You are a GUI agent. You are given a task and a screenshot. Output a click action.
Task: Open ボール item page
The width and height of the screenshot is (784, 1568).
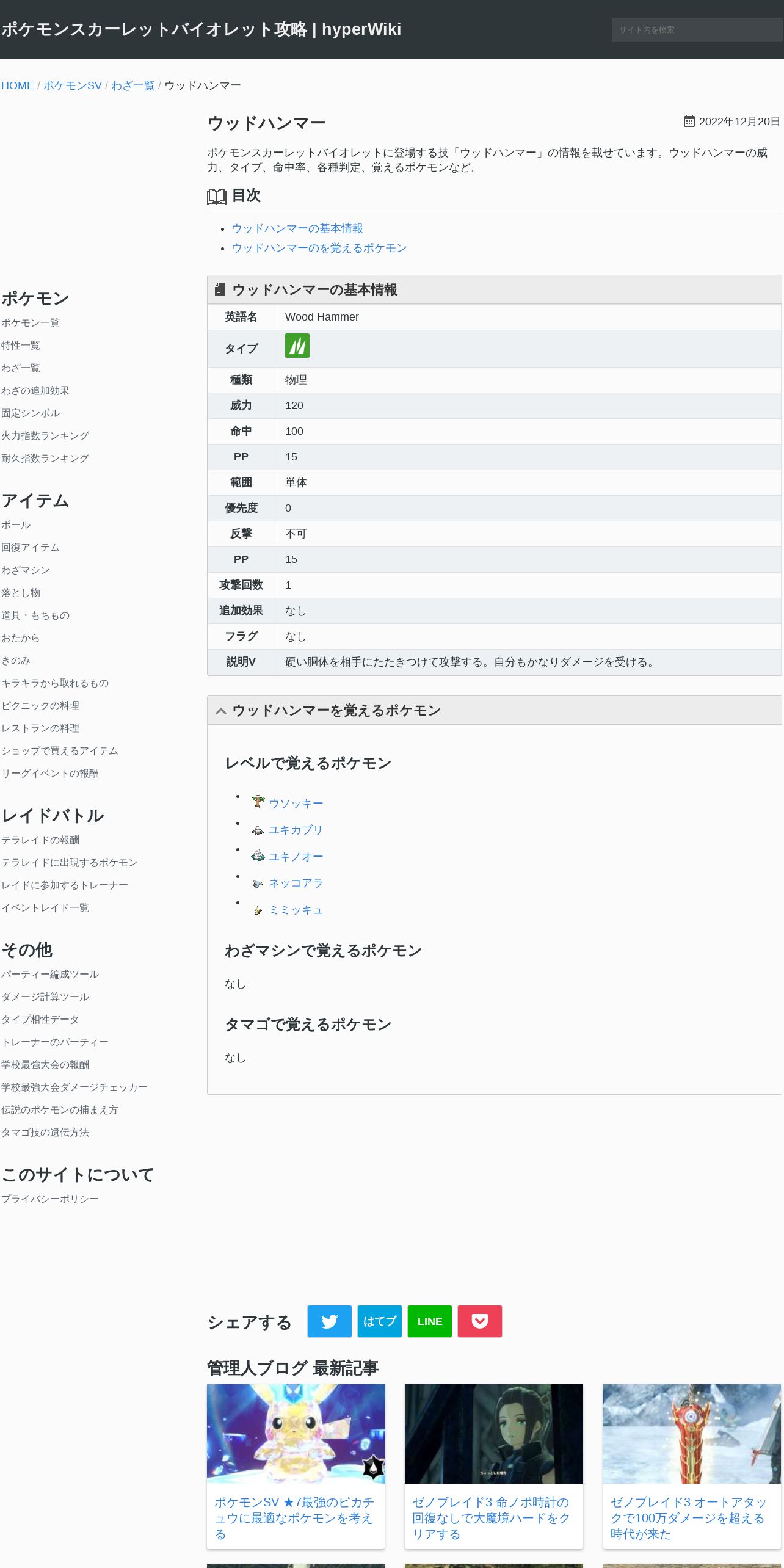(16, 525)
